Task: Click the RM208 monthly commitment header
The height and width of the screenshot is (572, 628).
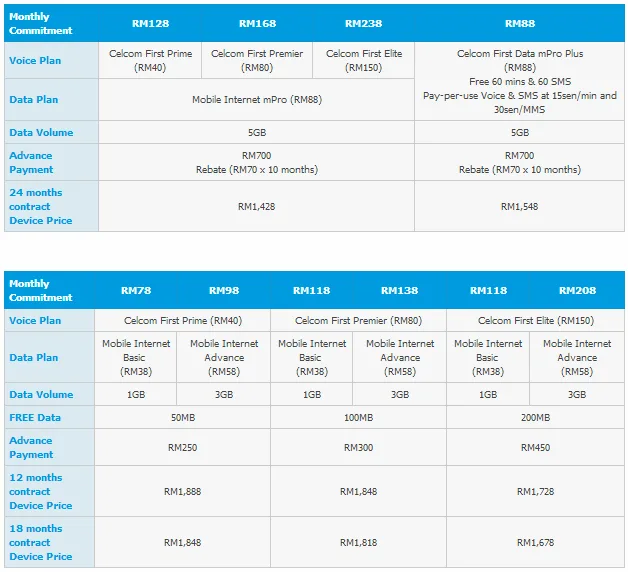Action: 577,290
